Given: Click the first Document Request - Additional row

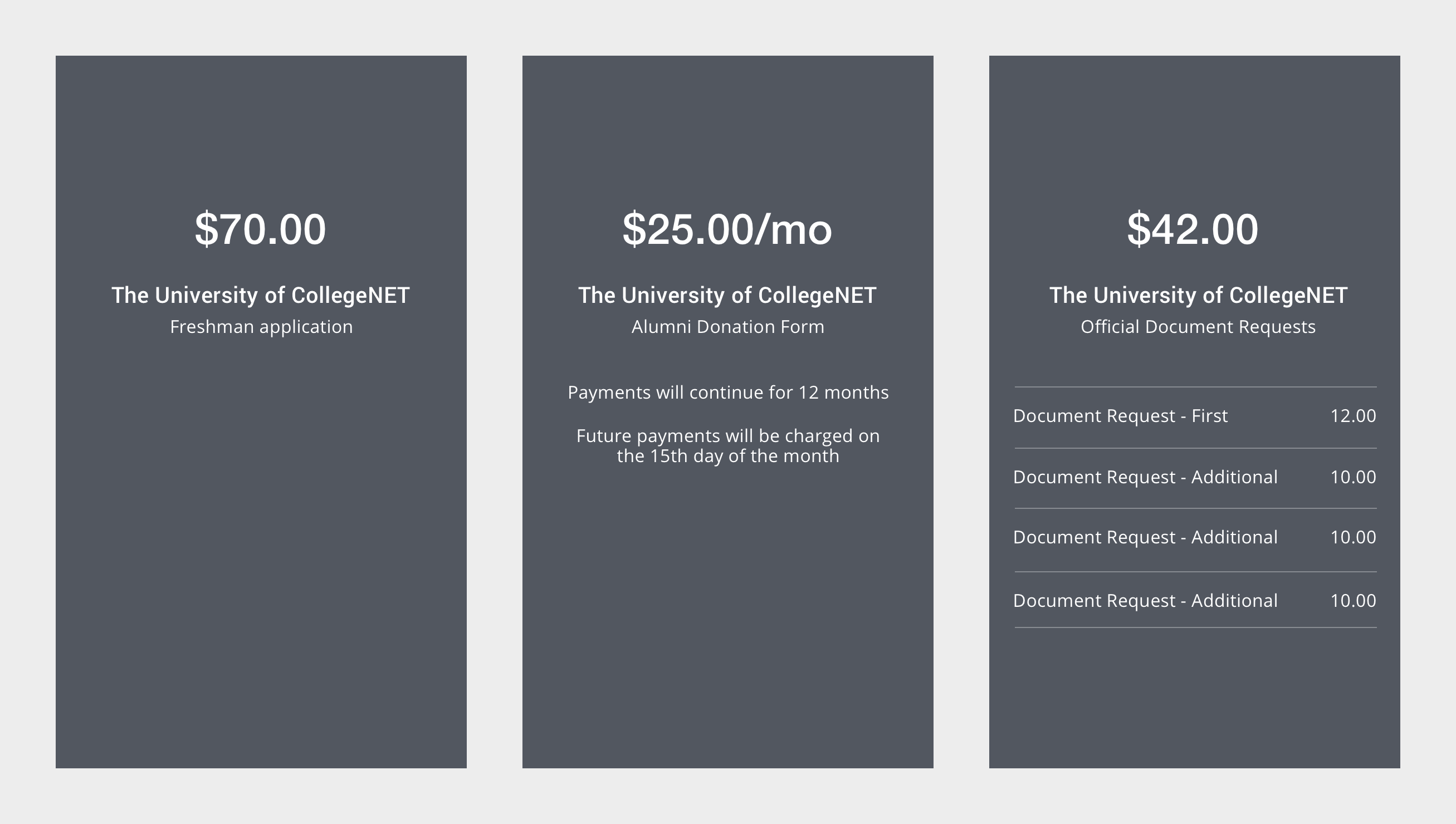Looking at the screenshot, I should (x=1195, y=477).
